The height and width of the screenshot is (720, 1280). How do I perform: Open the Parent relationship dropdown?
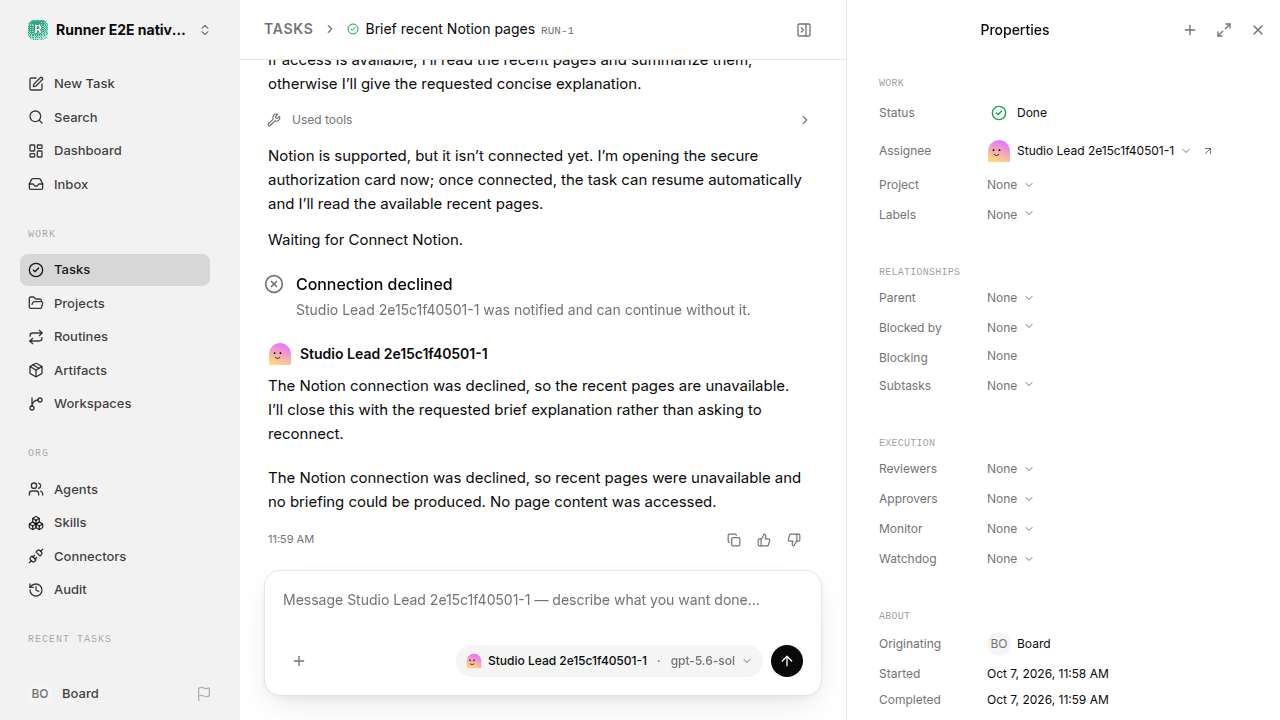click(1010, 298)
